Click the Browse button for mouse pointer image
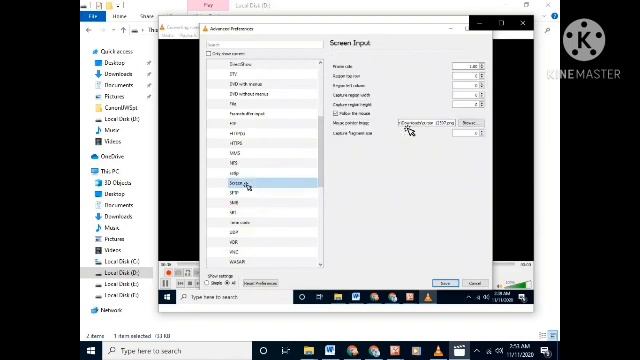This screenshot has height=360, width=640. point(471,123)
